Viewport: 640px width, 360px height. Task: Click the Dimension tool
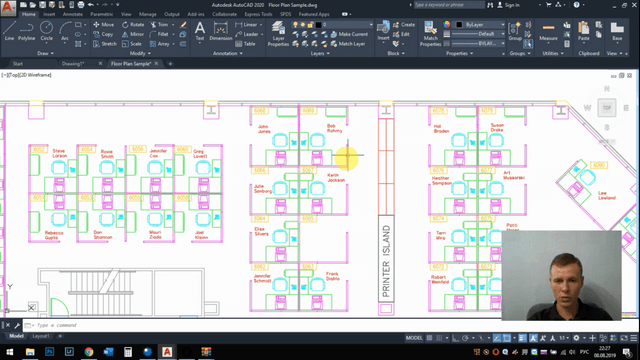click(220, 31)
